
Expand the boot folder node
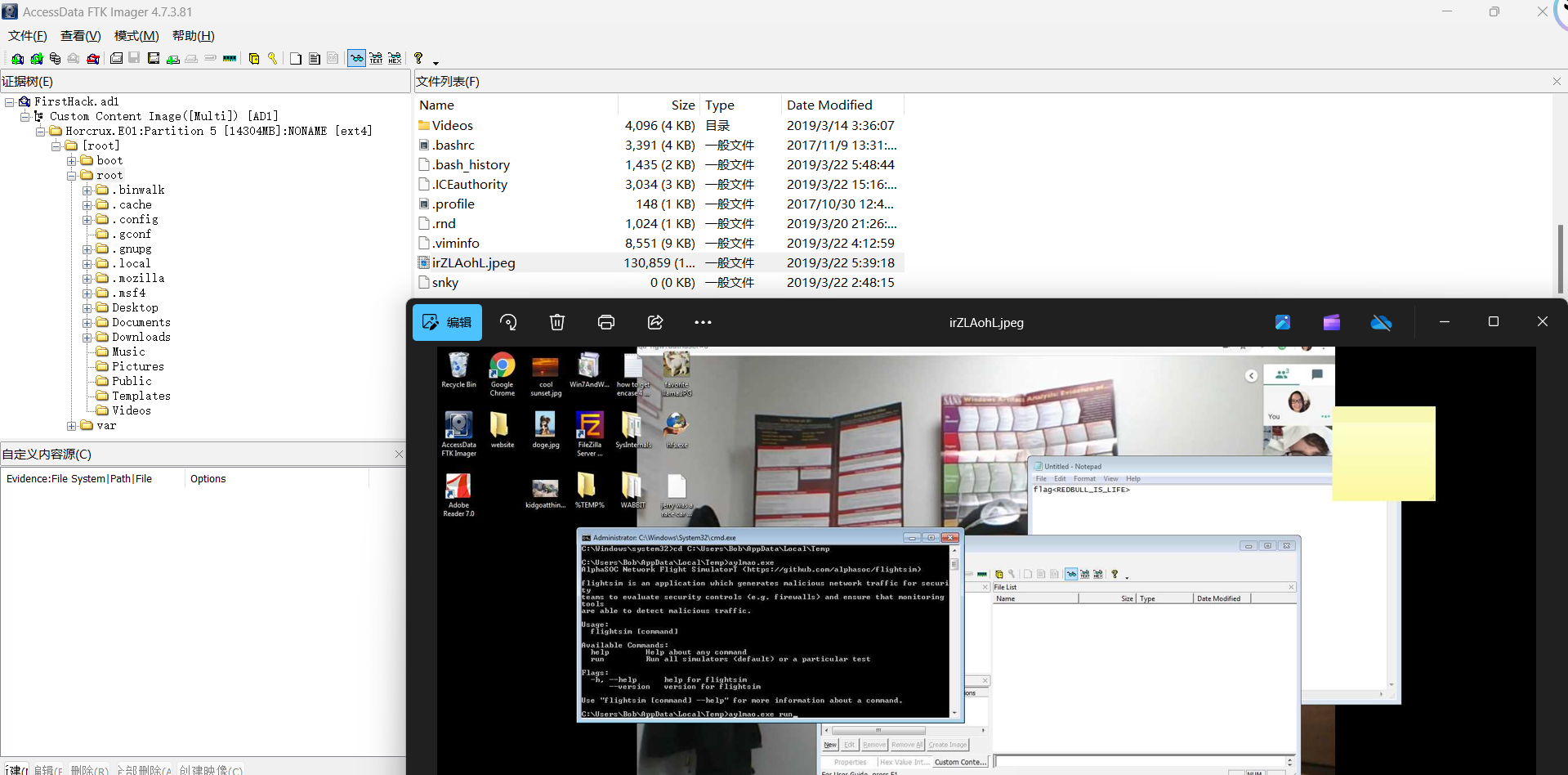point(72,161)
